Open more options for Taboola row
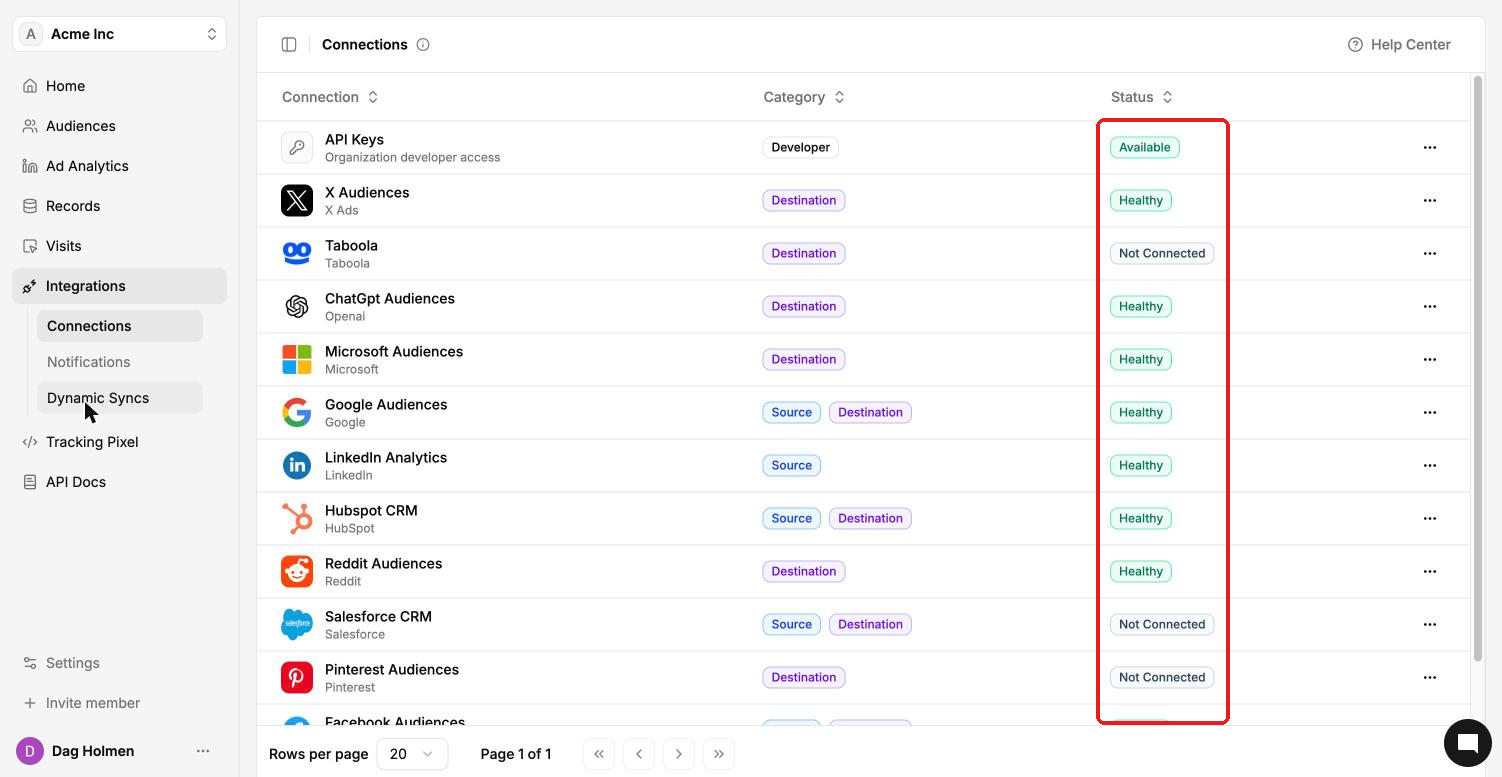The width and height of the screenshot is (1502, 777). [x=1430, y=254]
